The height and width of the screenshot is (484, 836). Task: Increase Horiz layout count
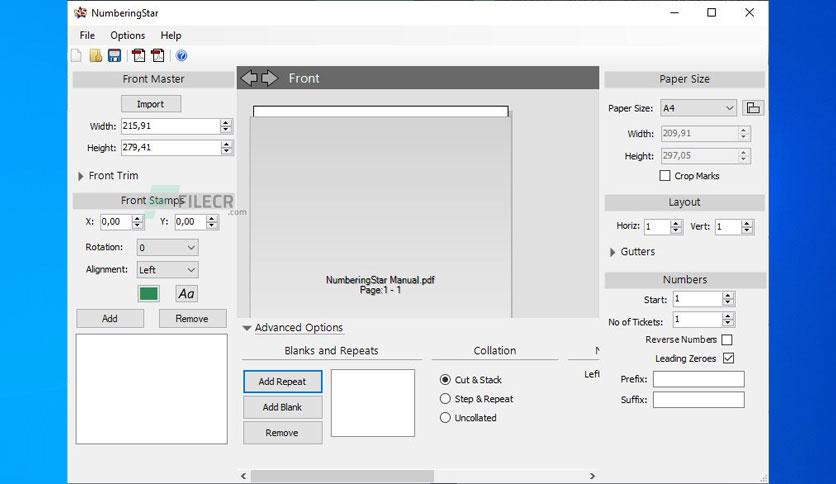point(676,223)
